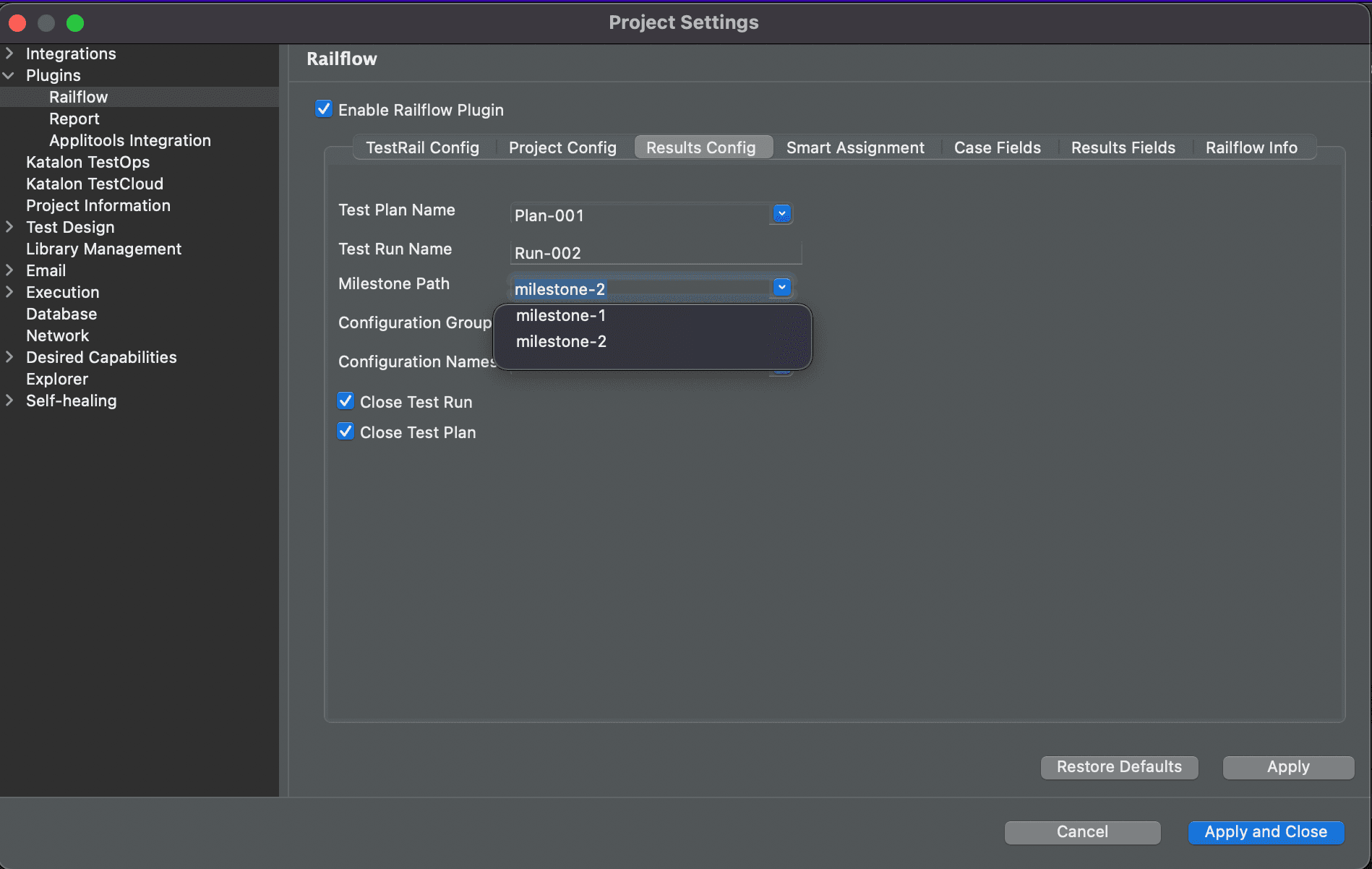Click the Apply button

1288,767
